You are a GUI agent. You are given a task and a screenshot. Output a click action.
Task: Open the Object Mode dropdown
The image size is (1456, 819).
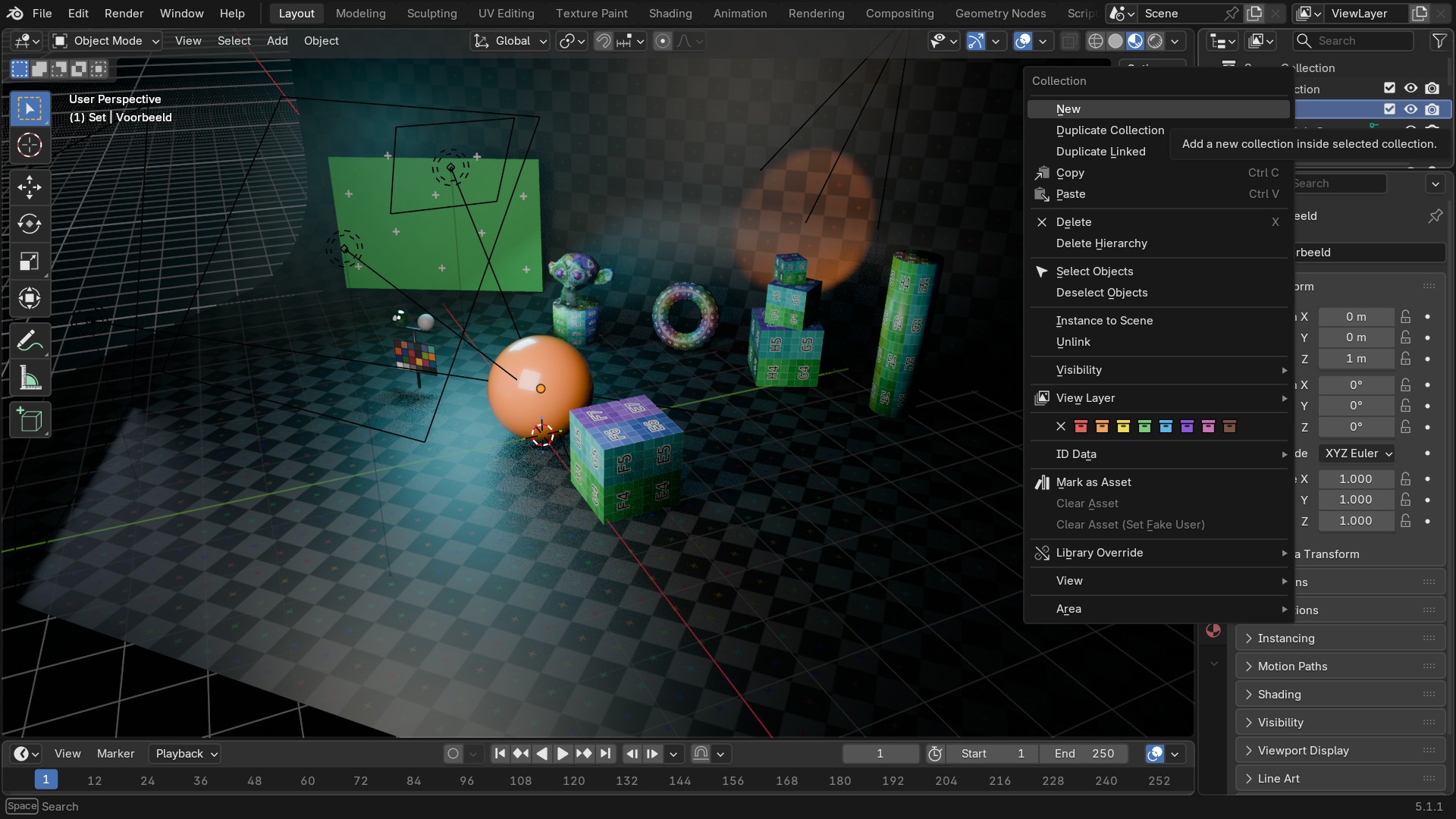point(106,41)
